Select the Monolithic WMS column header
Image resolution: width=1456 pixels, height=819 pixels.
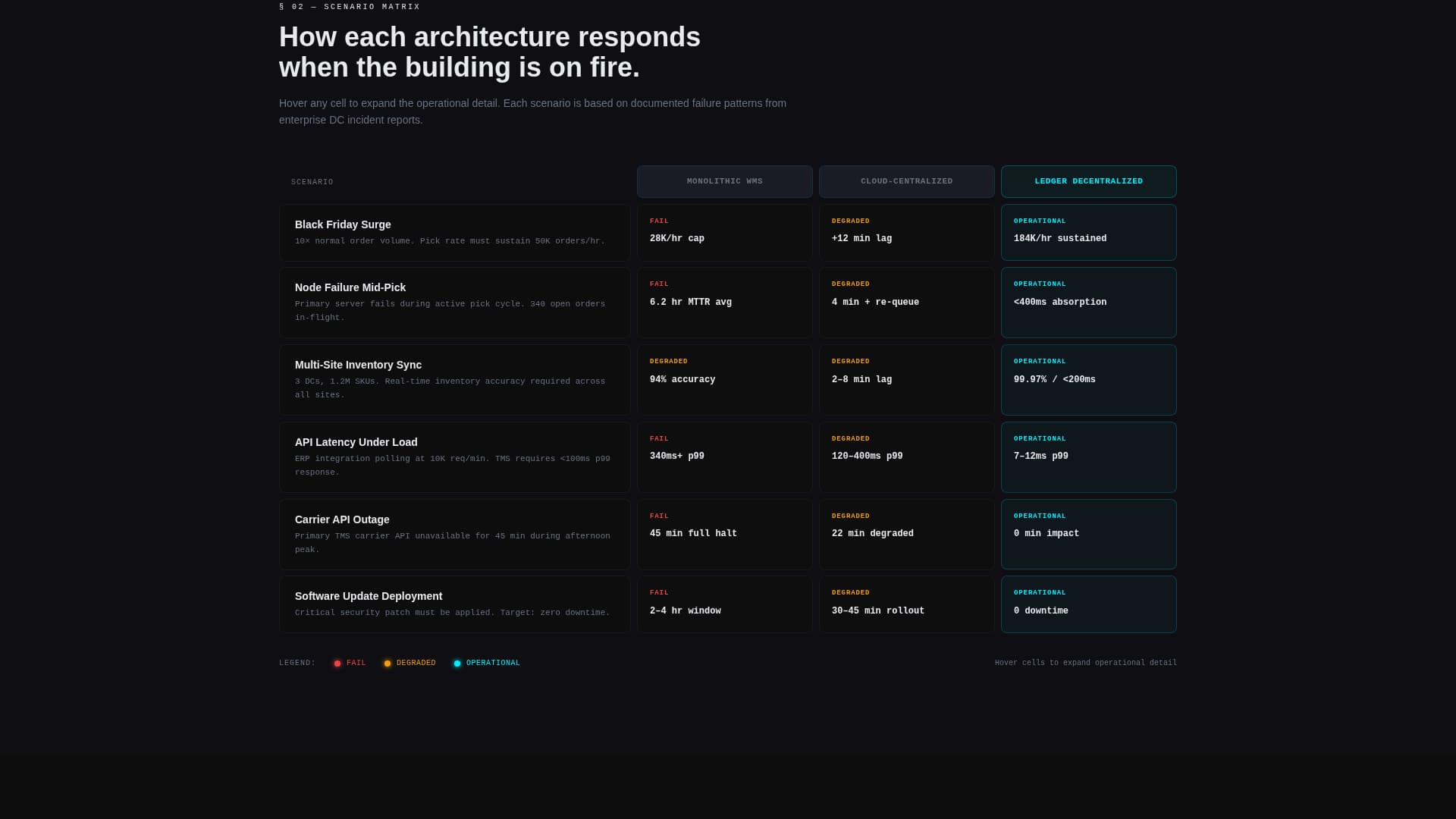[x=724, y=181]
